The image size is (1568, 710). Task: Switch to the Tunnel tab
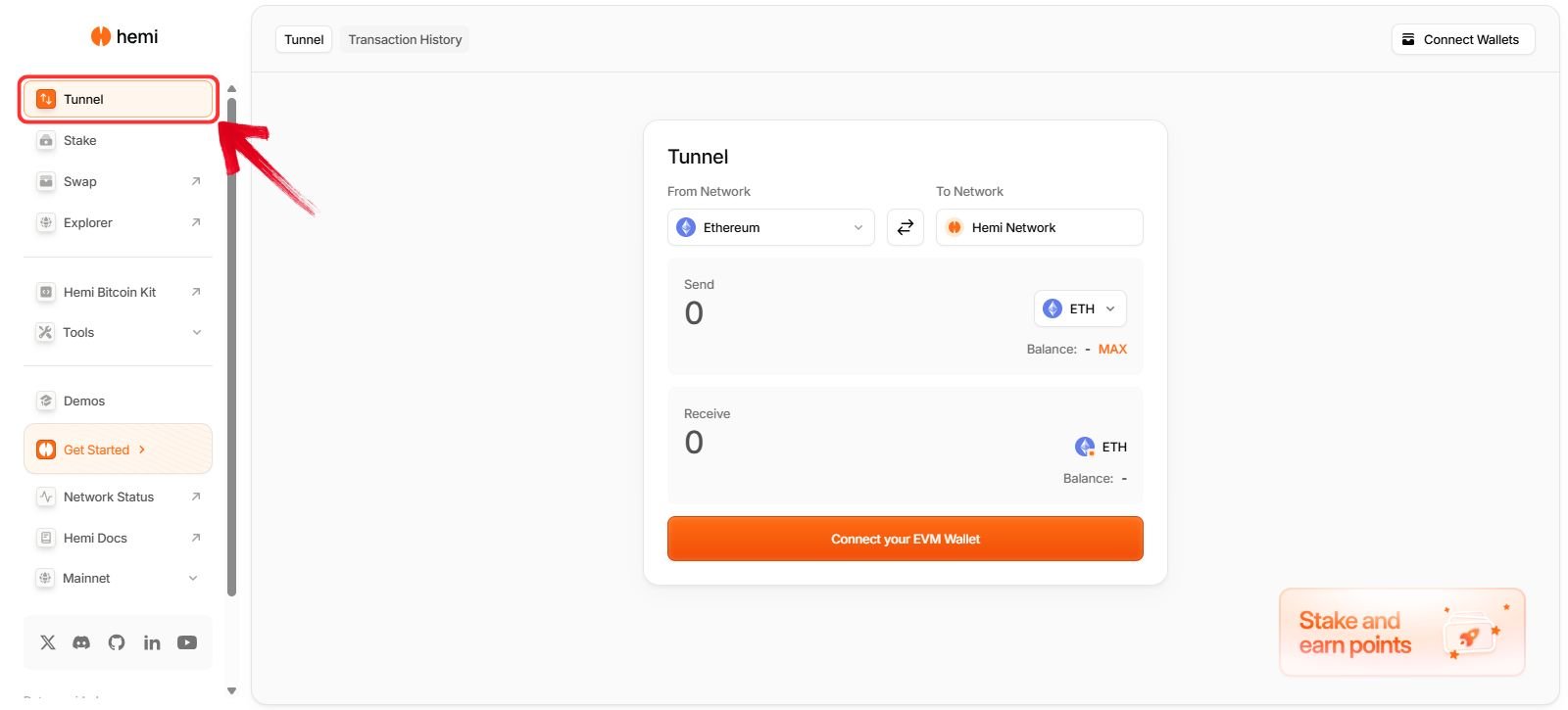pos(304,39)
